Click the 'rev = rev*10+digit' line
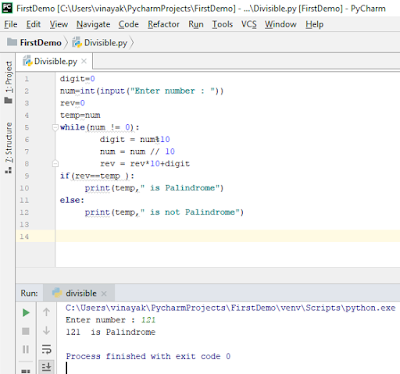Viewport: 400px width, 374px height. 145,164
